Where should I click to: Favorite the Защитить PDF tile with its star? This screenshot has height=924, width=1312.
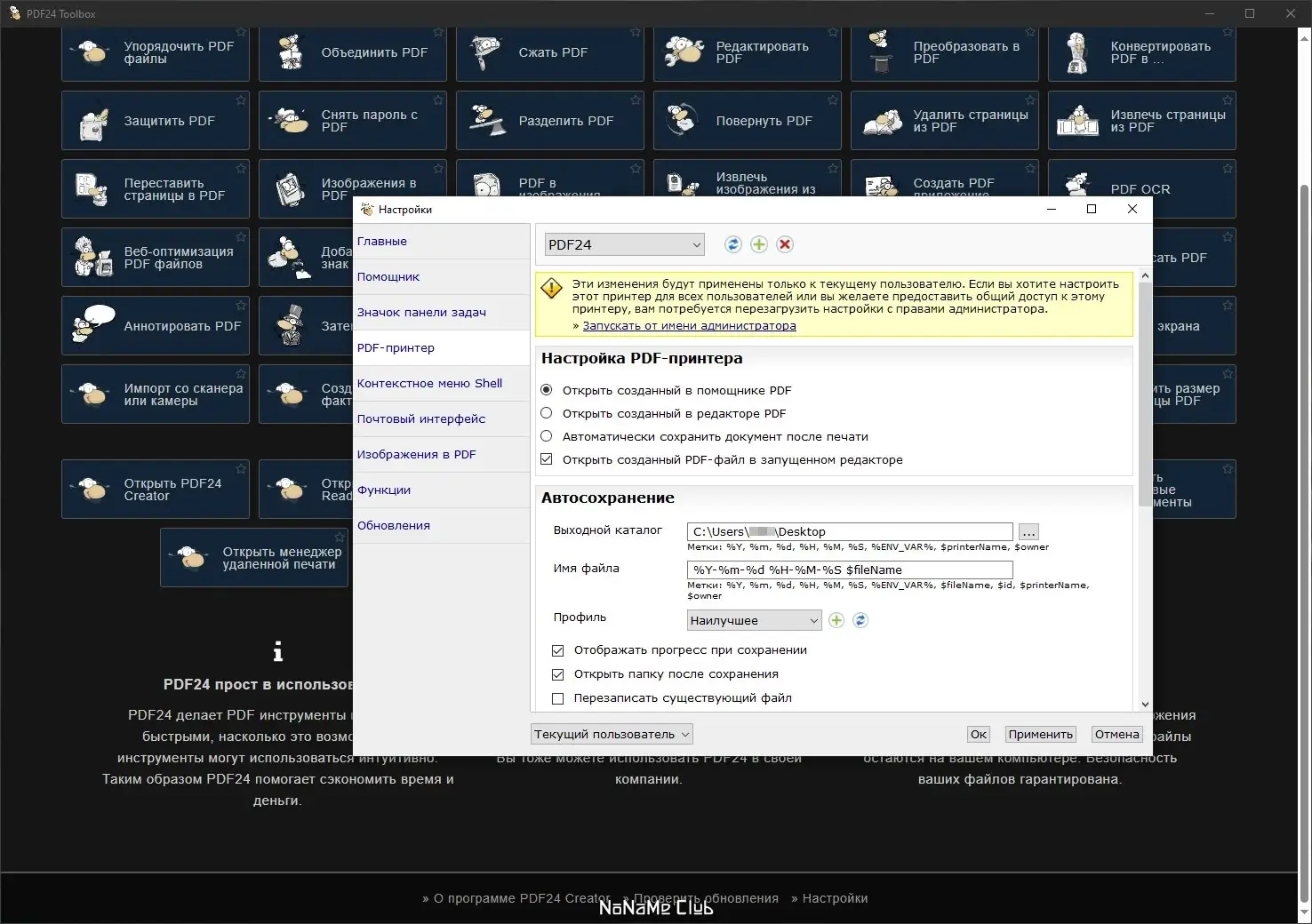(x=241, y=100)
